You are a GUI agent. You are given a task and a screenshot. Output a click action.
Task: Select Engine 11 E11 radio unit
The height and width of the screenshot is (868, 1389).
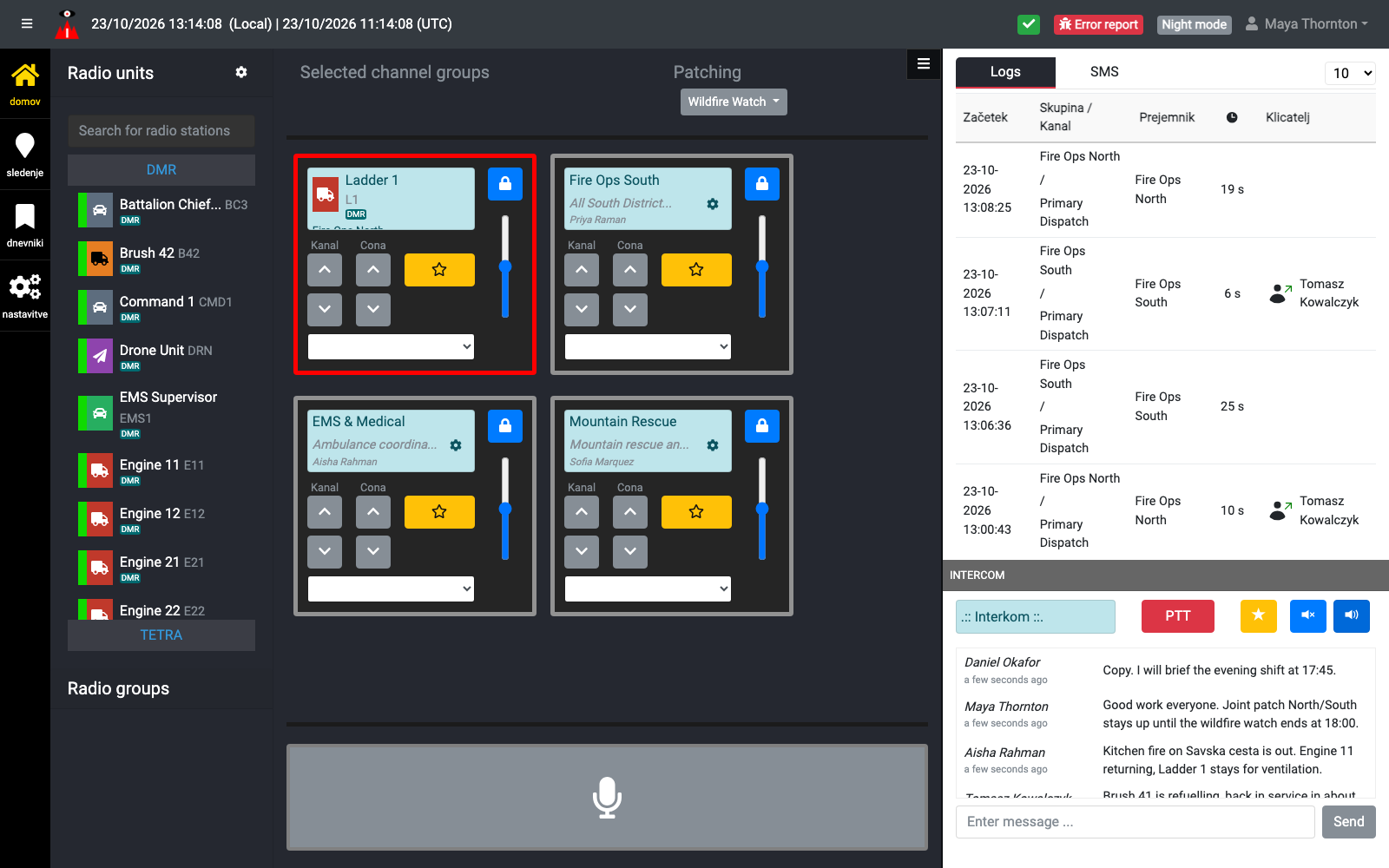tap(161, 470)
